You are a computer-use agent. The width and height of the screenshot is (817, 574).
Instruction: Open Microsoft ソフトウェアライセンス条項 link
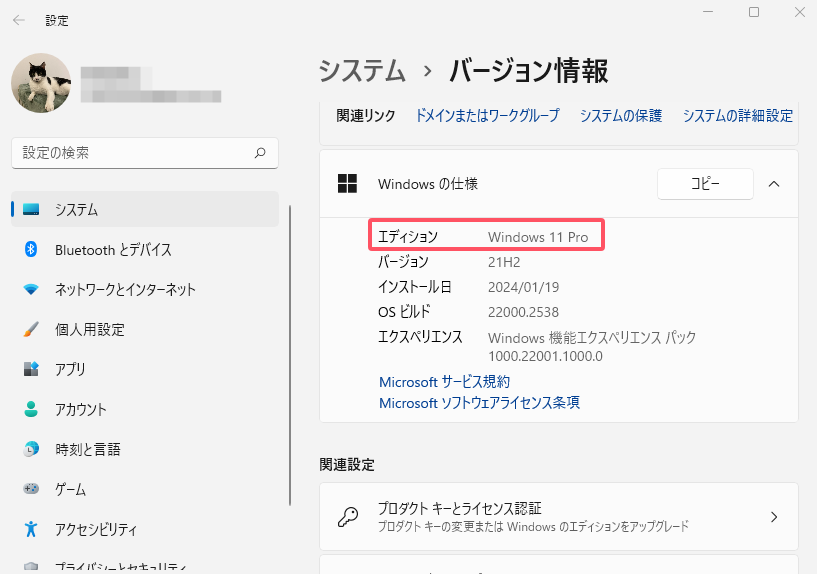(479, 403)
